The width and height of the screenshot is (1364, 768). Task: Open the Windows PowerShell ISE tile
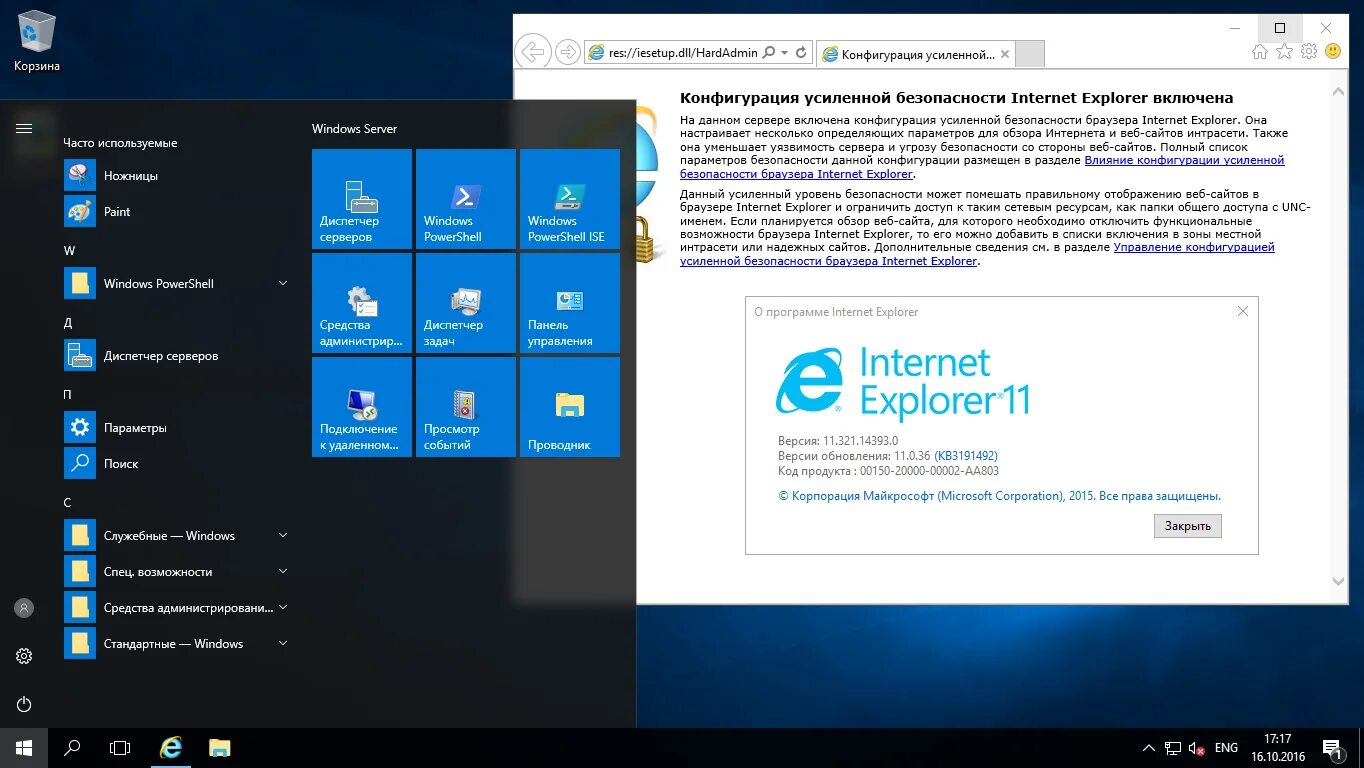pos(570,199)
